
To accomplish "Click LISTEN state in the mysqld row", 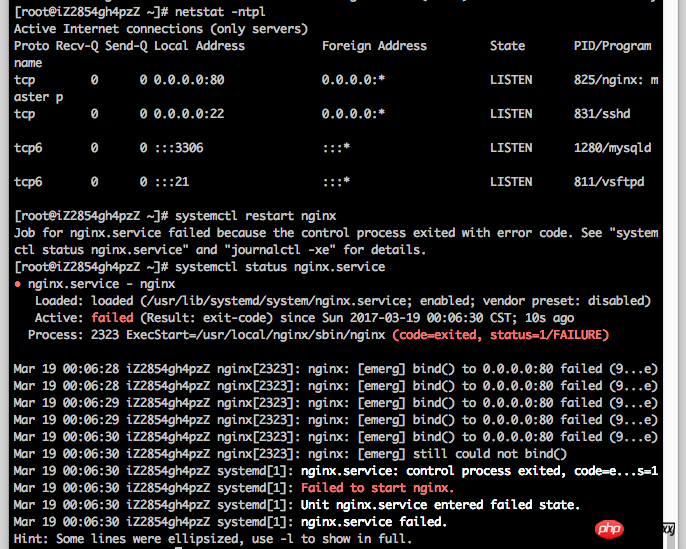I will 511,148.
